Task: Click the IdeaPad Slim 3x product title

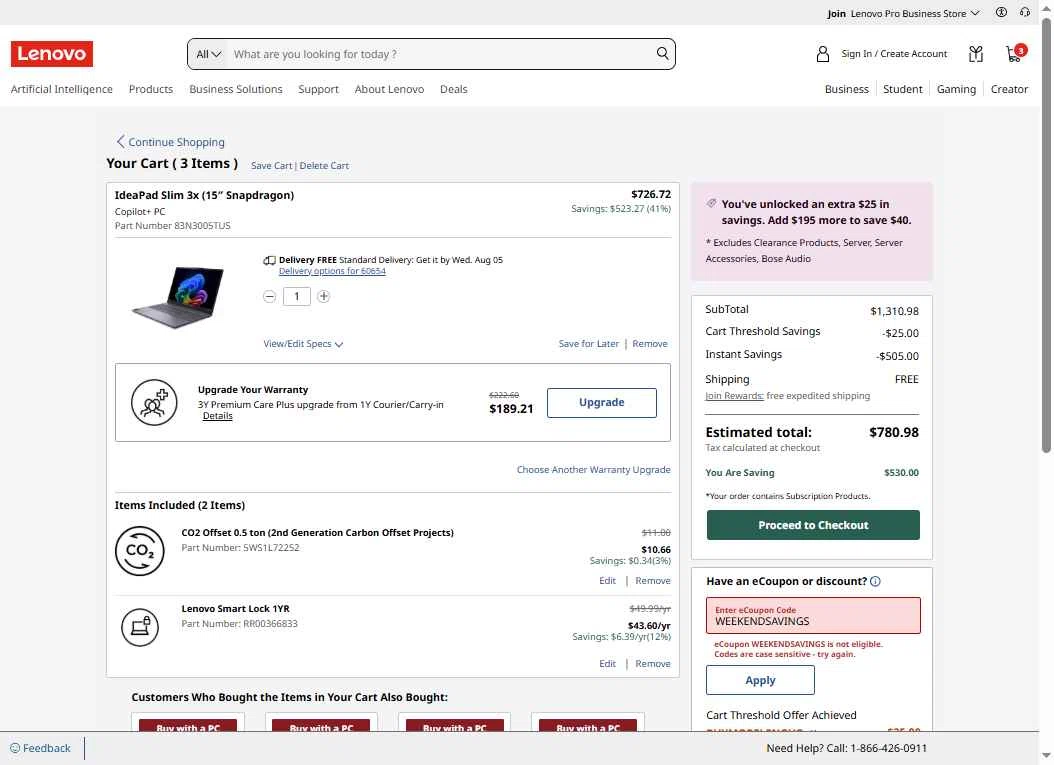Action: click(204, 196)
